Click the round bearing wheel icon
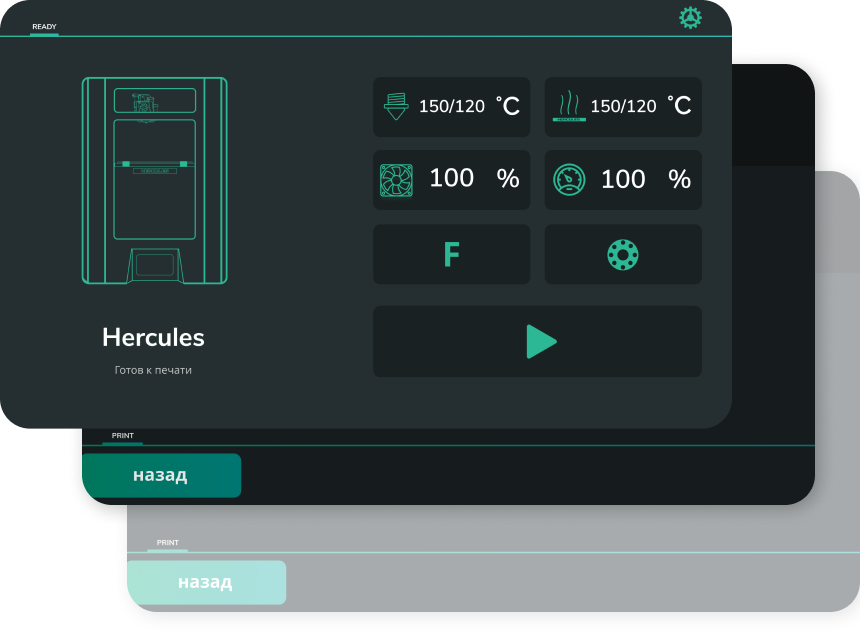The height and width of the screenshot is (633, 860). point(623,255)
